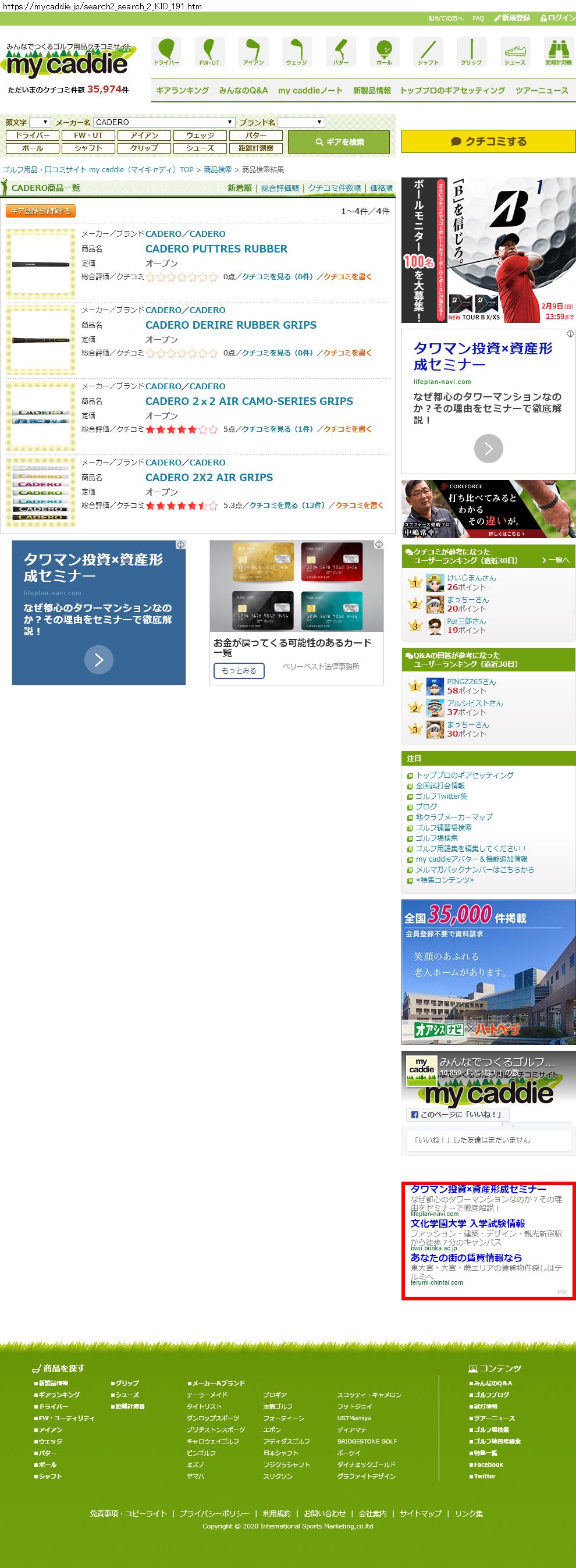Open CADERO PUTTRES RUBBER product link
This screenshot has height=1568, width=576.
[216, 249]
